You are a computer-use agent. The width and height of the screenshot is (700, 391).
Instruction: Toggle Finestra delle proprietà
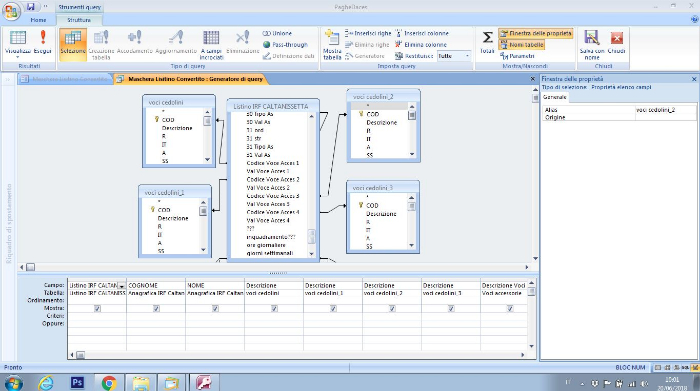pyautogui.click(x=535, y=33)
